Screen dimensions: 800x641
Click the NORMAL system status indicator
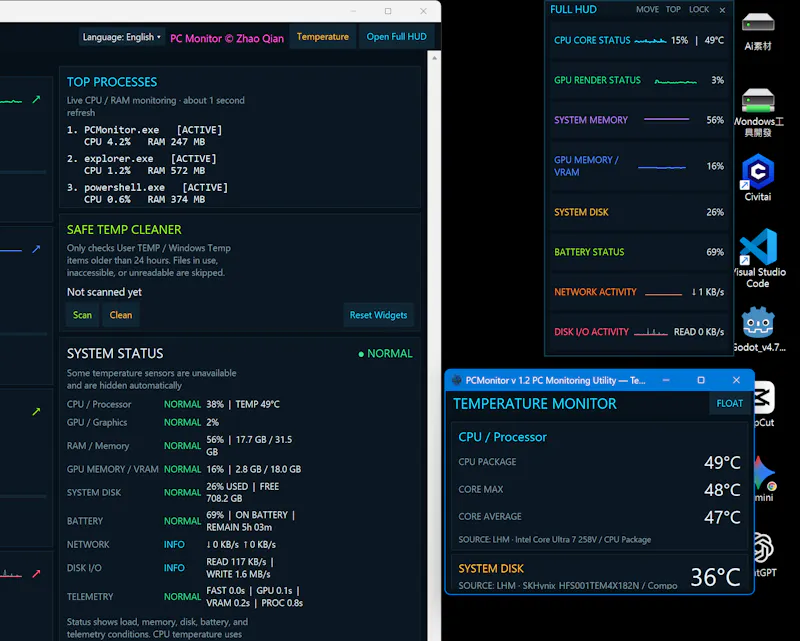tap(385, 354)
